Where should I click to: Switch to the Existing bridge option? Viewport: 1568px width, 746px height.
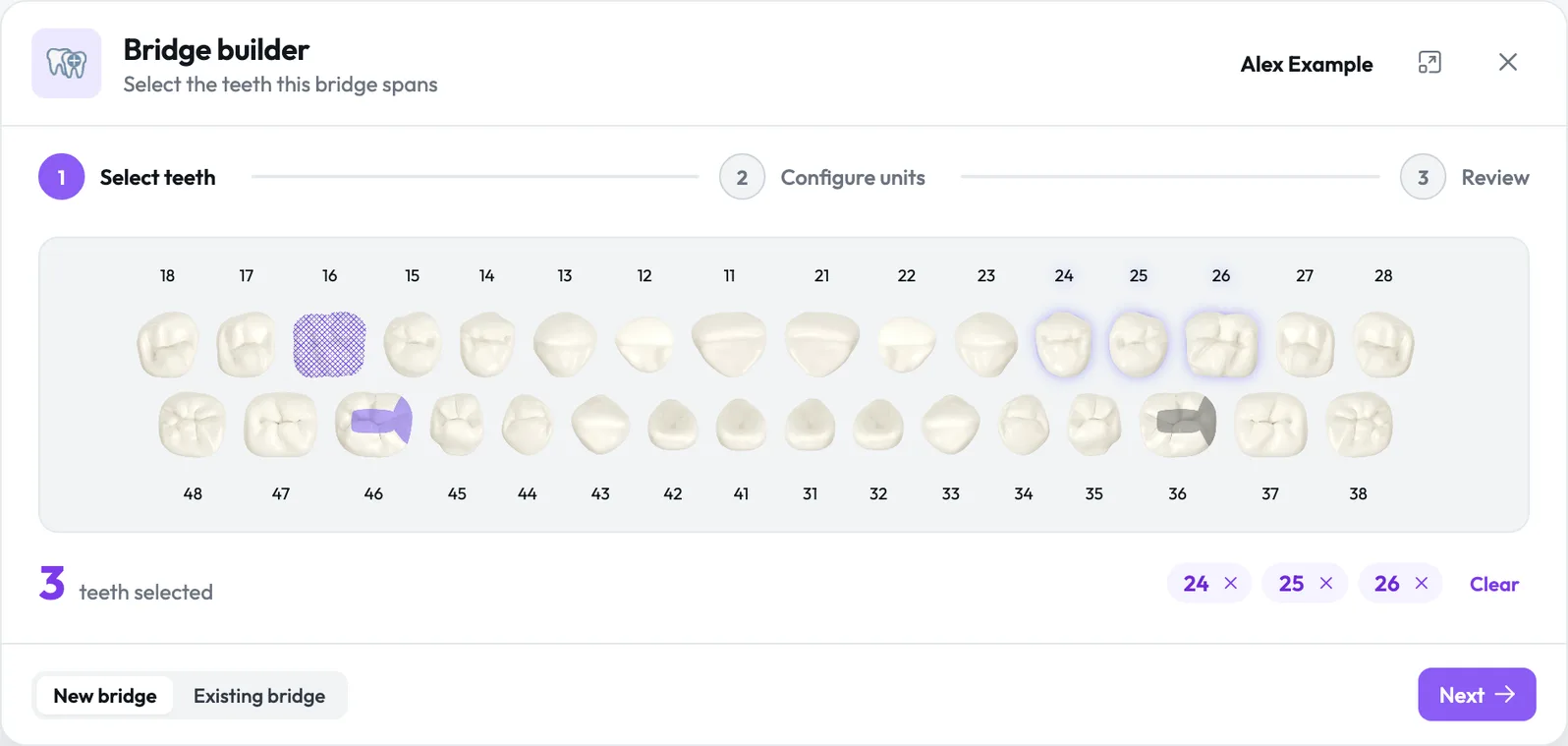coord(259,696)
